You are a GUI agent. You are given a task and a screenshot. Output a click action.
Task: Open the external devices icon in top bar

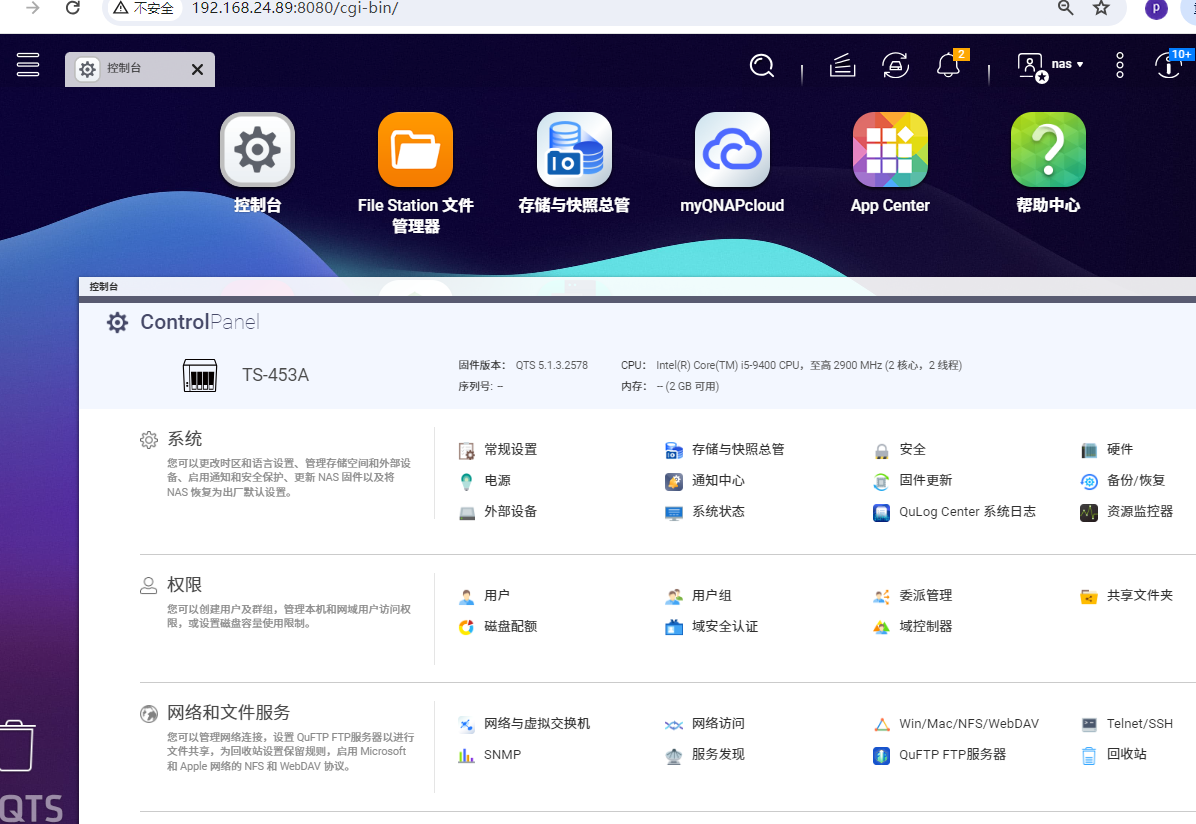point(895,66)
